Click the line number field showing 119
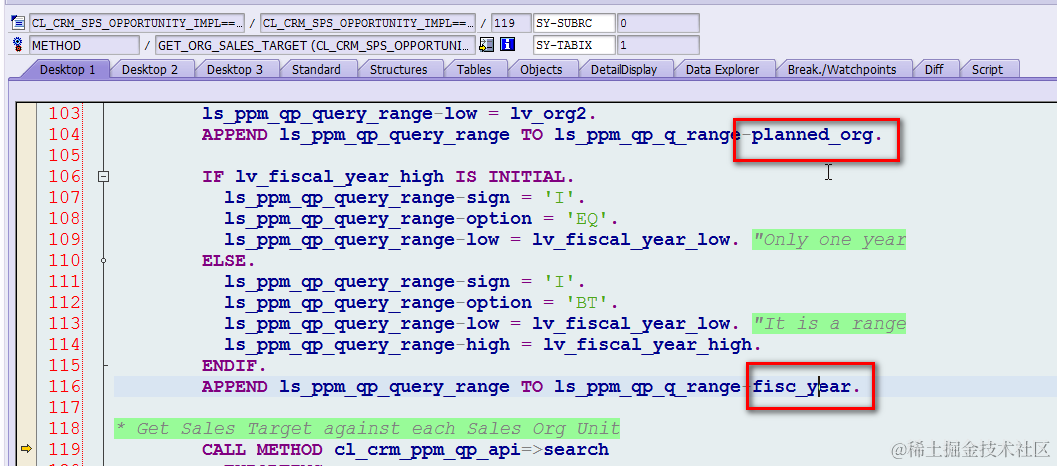Screen dimensions: 1057x466 pyautogui.click(x=511, y=23)
